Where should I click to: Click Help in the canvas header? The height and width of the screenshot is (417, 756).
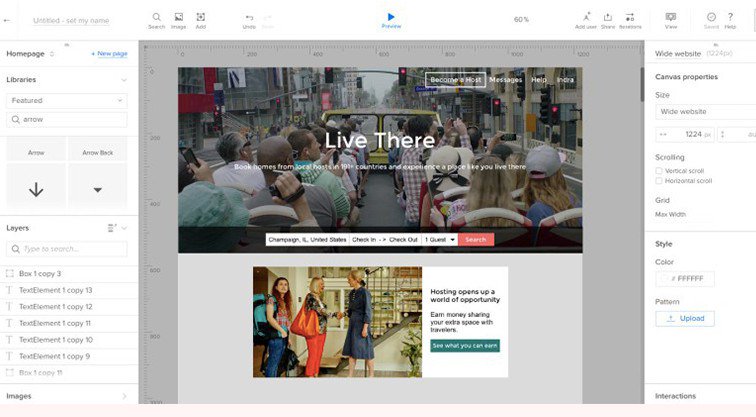pyautogui.click(x=539, y=80)
